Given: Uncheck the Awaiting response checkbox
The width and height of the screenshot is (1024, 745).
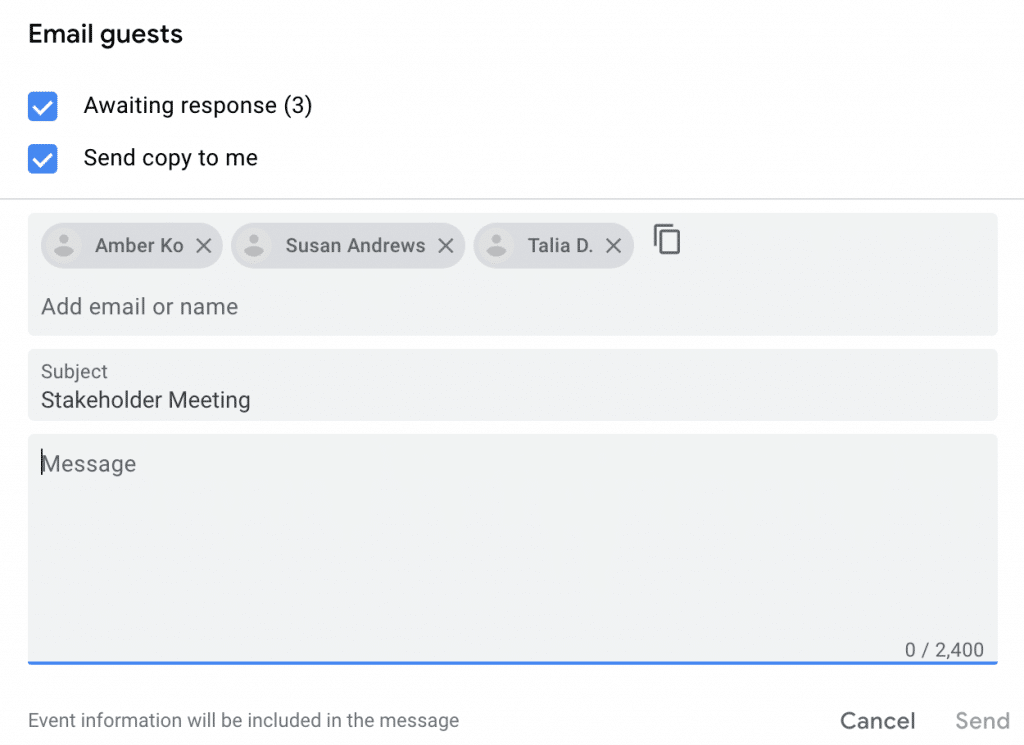Looking at the screenshot, I should click(43, 106).
